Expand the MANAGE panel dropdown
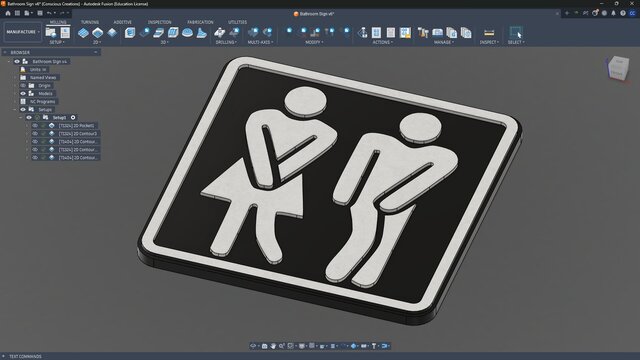The height and width of the screenshot is (360, 640). pos(444,42)
